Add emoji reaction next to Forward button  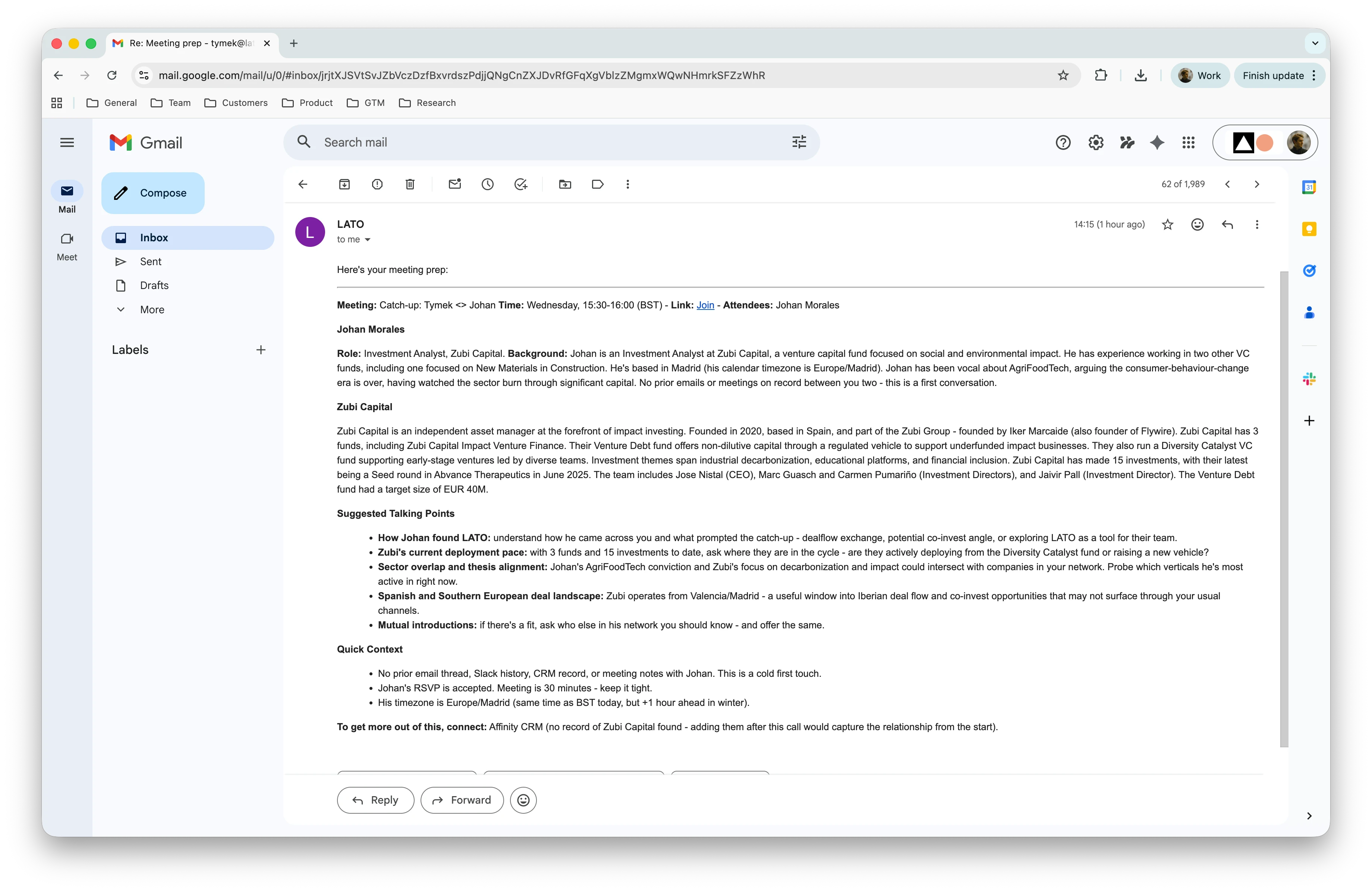523,800
